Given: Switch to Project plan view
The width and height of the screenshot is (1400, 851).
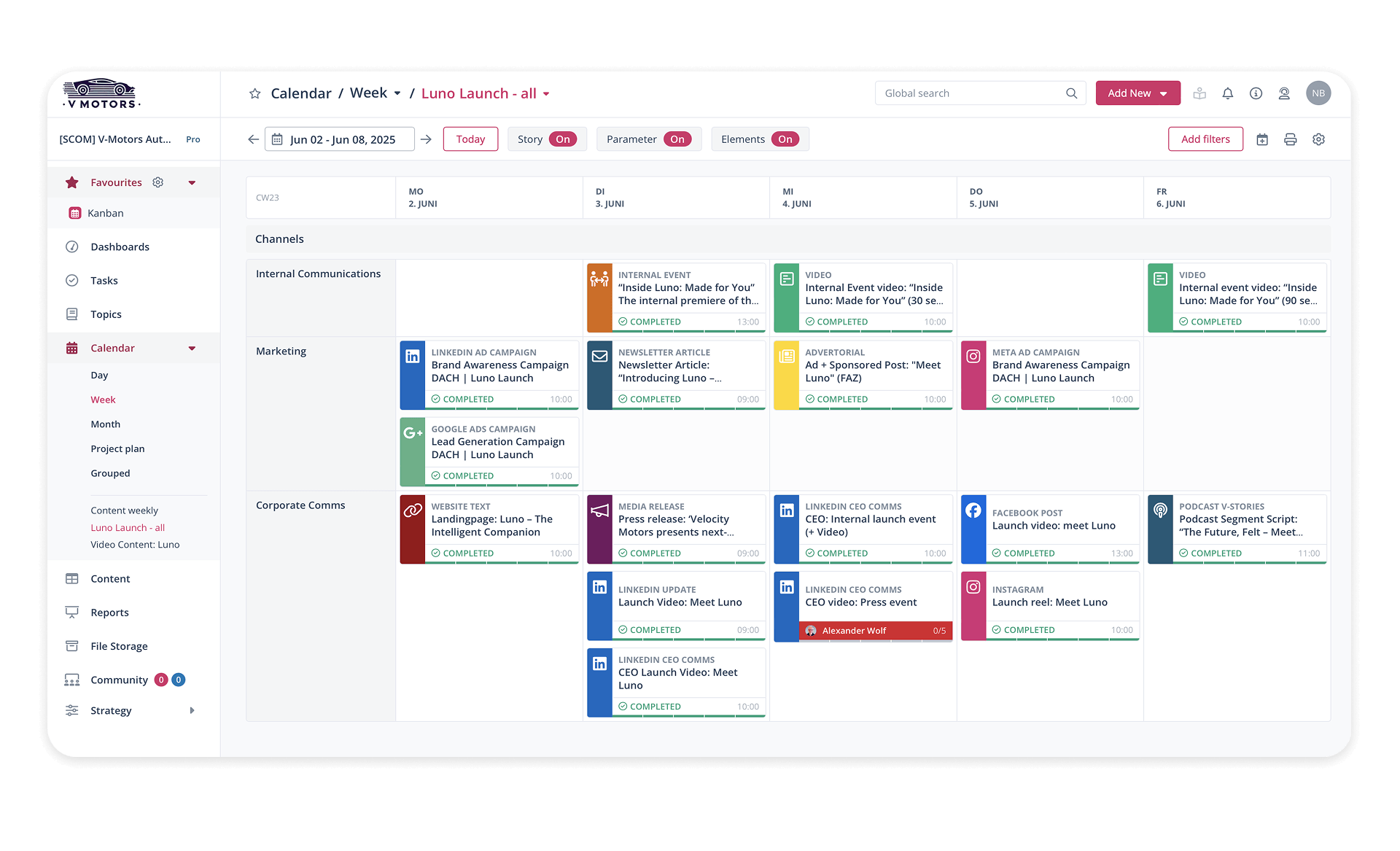Looking at the screenshot, I should [x=117, y=449].
